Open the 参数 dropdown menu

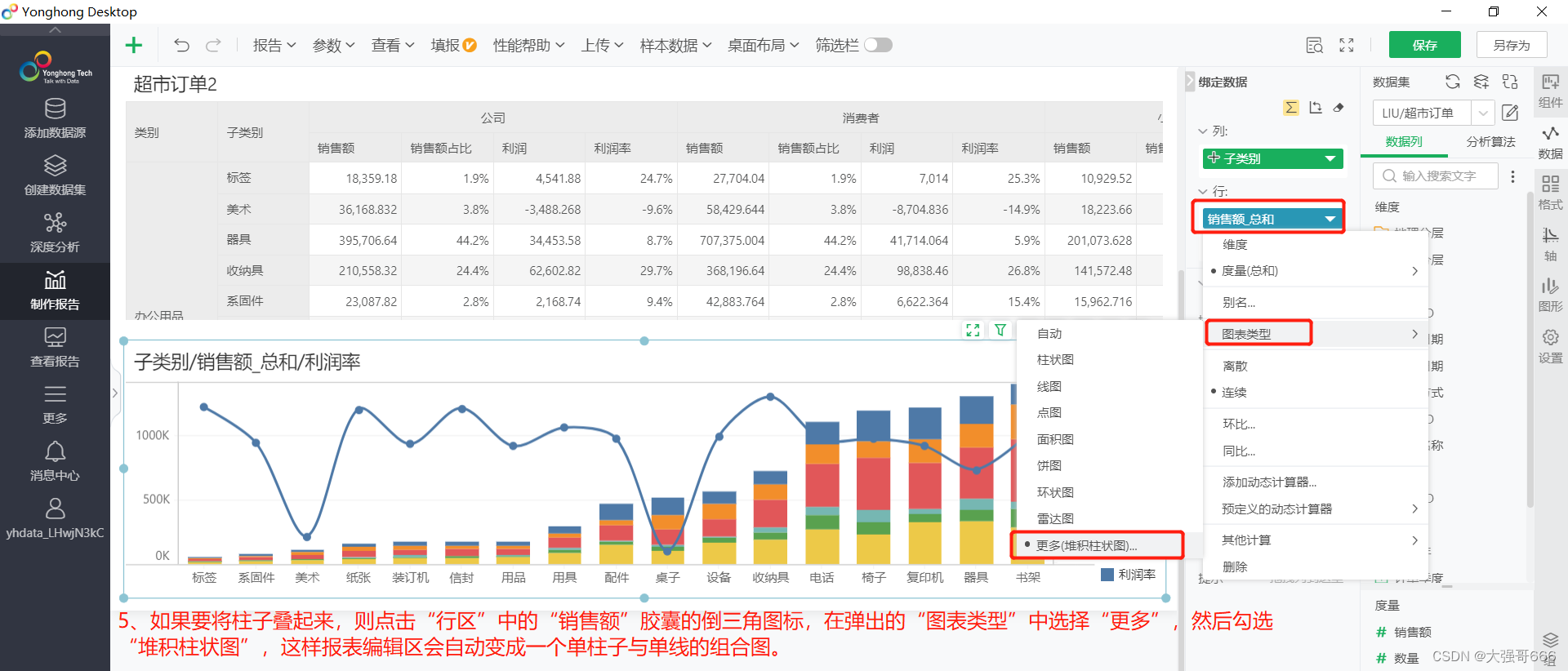(x=334, y=45)
